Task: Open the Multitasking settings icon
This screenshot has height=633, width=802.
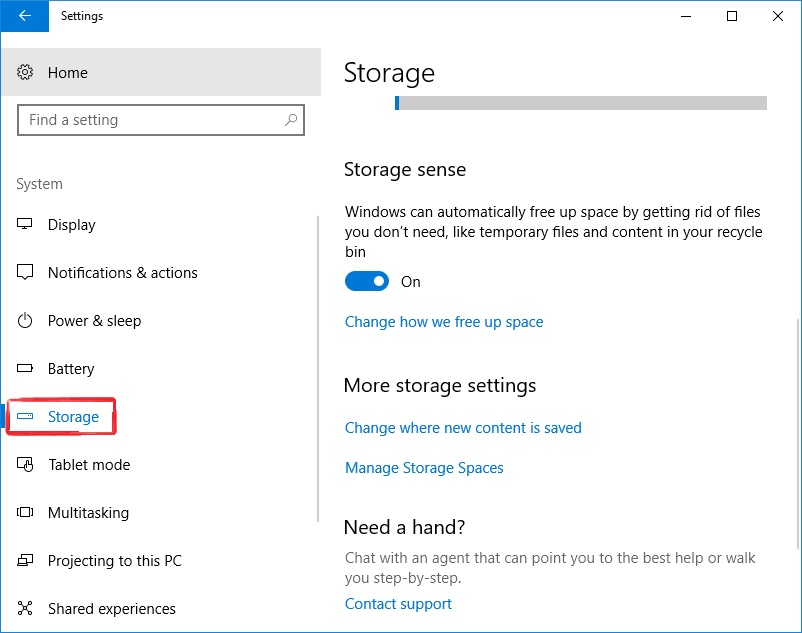Action: coord(26,513)
